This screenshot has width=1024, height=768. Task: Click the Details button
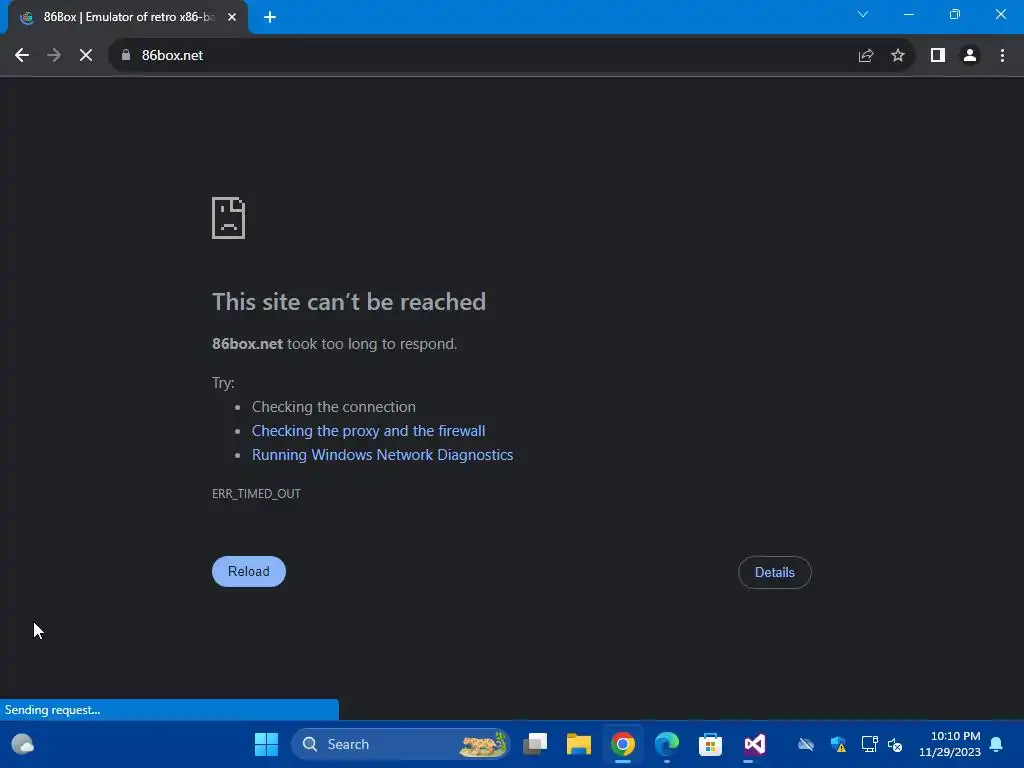point(775,572)
